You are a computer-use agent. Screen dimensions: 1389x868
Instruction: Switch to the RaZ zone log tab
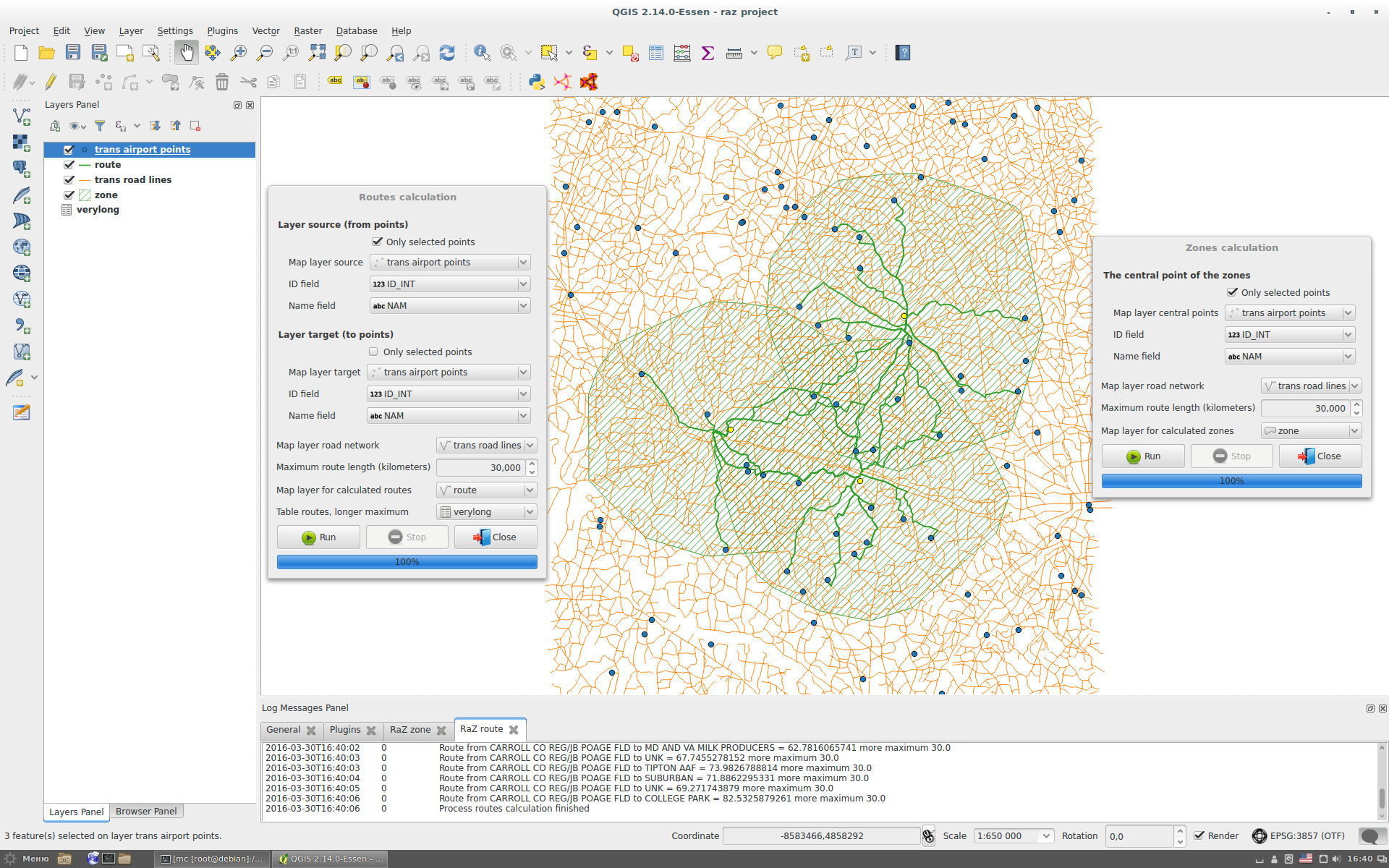[410, 730]
